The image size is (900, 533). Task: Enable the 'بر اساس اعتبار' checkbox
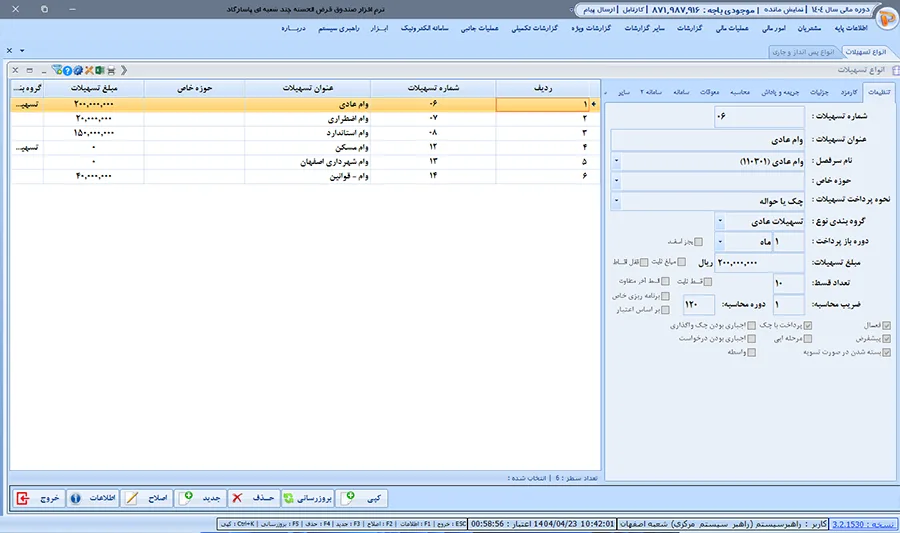point(665,310)
